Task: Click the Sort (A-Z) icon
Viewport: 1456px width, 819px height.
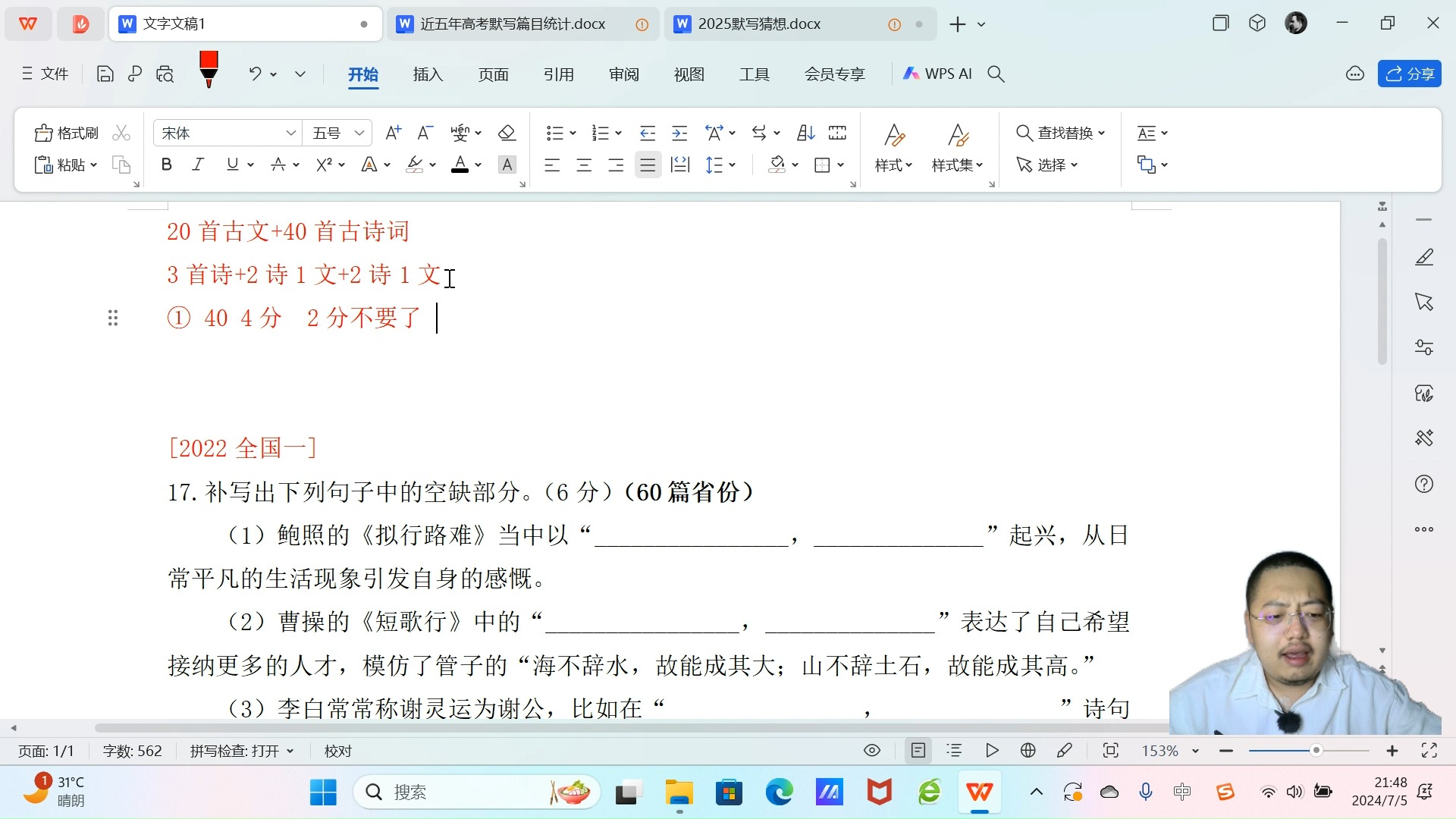Action: 805,133
